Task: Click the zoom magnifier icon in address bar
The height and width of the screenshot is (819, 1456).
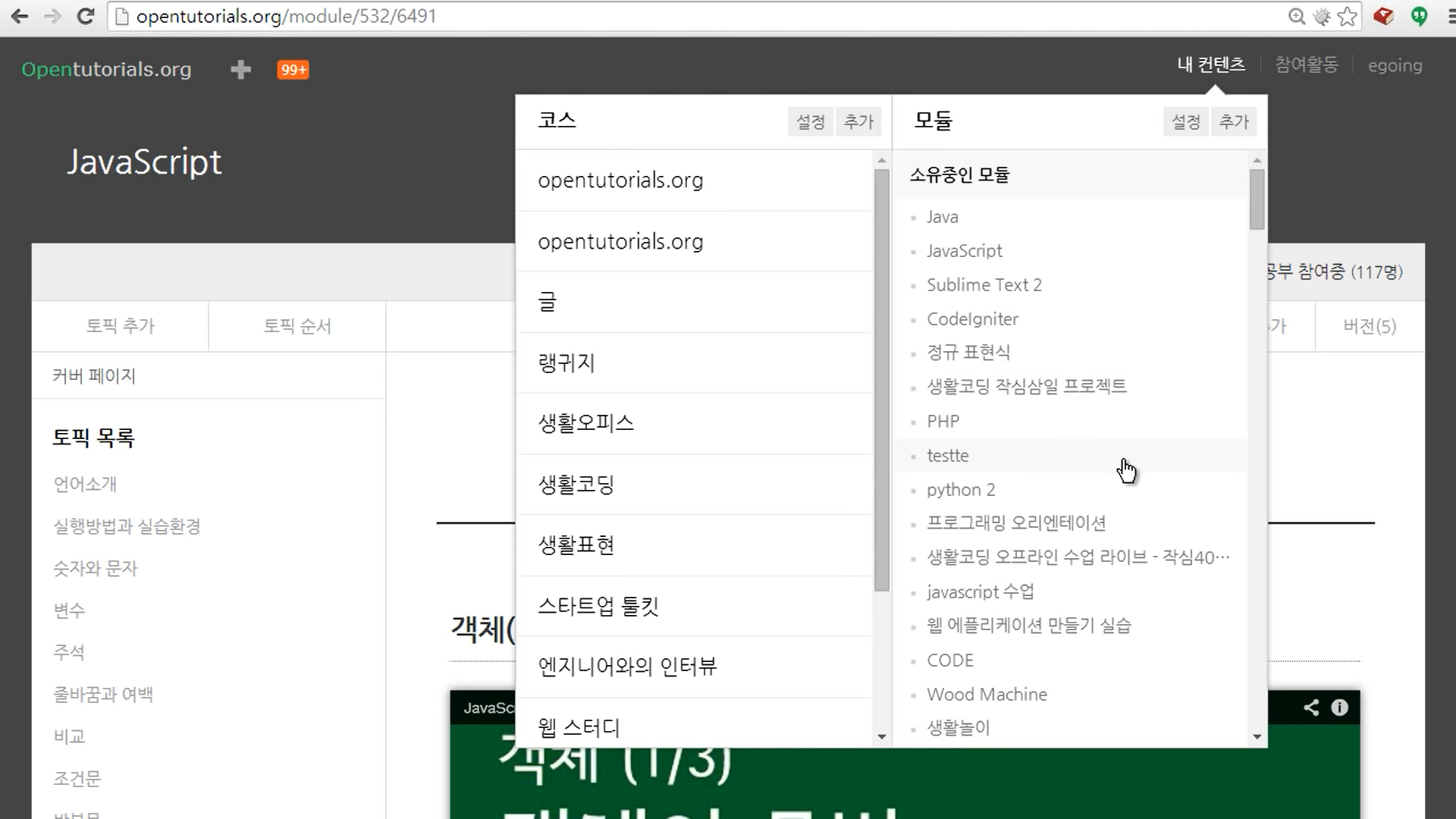Action: pos(1296,17)
